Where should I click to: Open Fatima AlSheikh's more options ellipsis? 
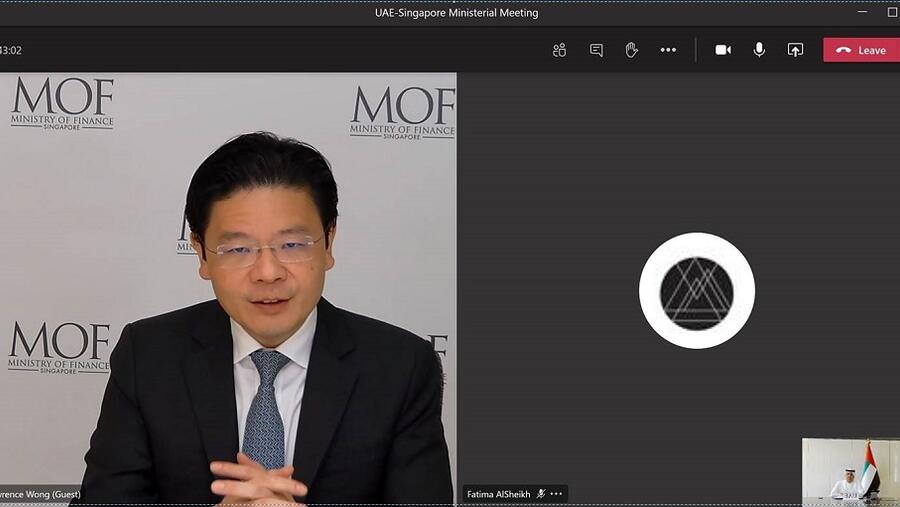tap(556, 494)
